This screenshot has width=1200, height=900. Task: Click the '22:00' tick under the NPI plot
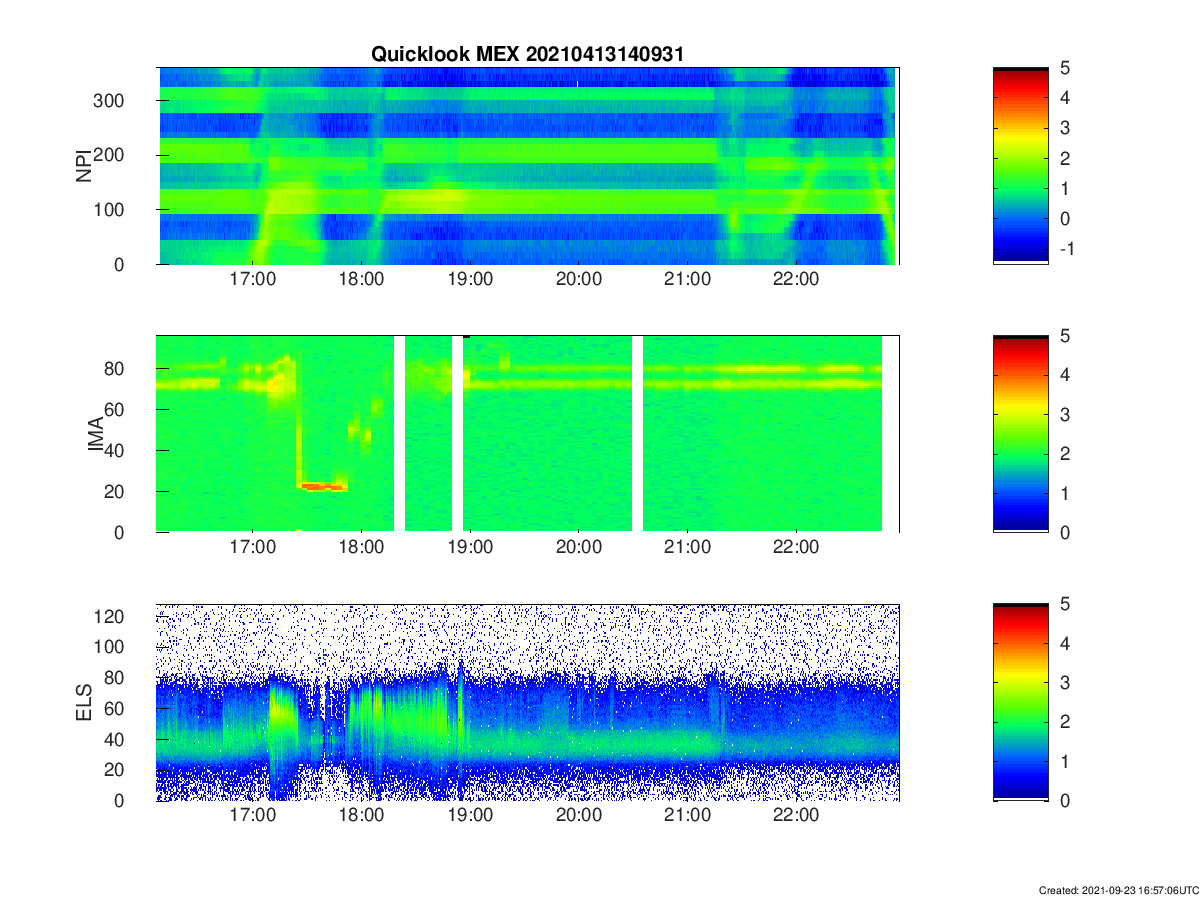pyautogui.click(x=796, y=280)
